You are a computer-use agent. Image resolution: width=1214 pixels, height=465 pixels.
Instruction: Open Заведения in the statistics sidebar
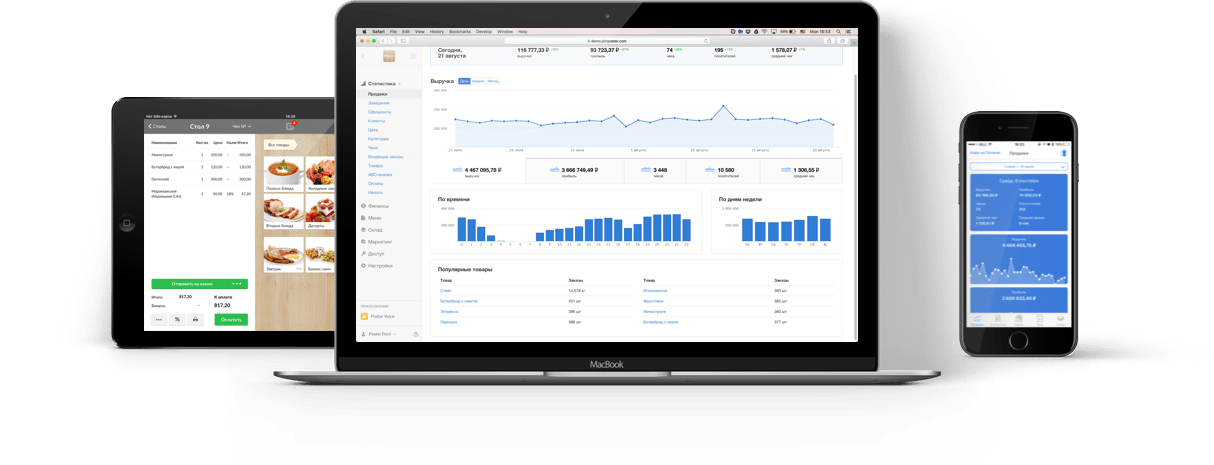click(379, 103)
